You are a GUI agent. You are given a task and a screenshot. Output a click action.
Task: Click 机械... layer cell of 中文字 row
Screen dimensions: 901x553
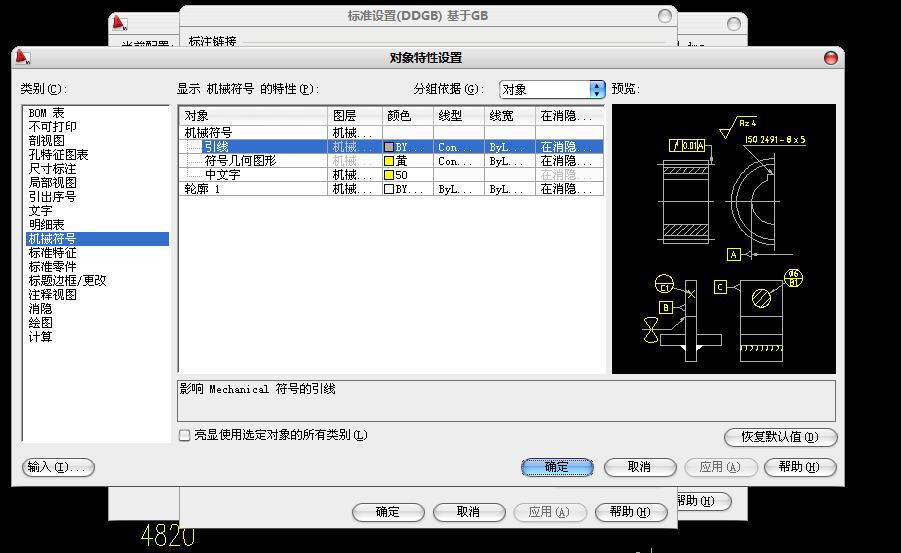click(x=355, y=175)
